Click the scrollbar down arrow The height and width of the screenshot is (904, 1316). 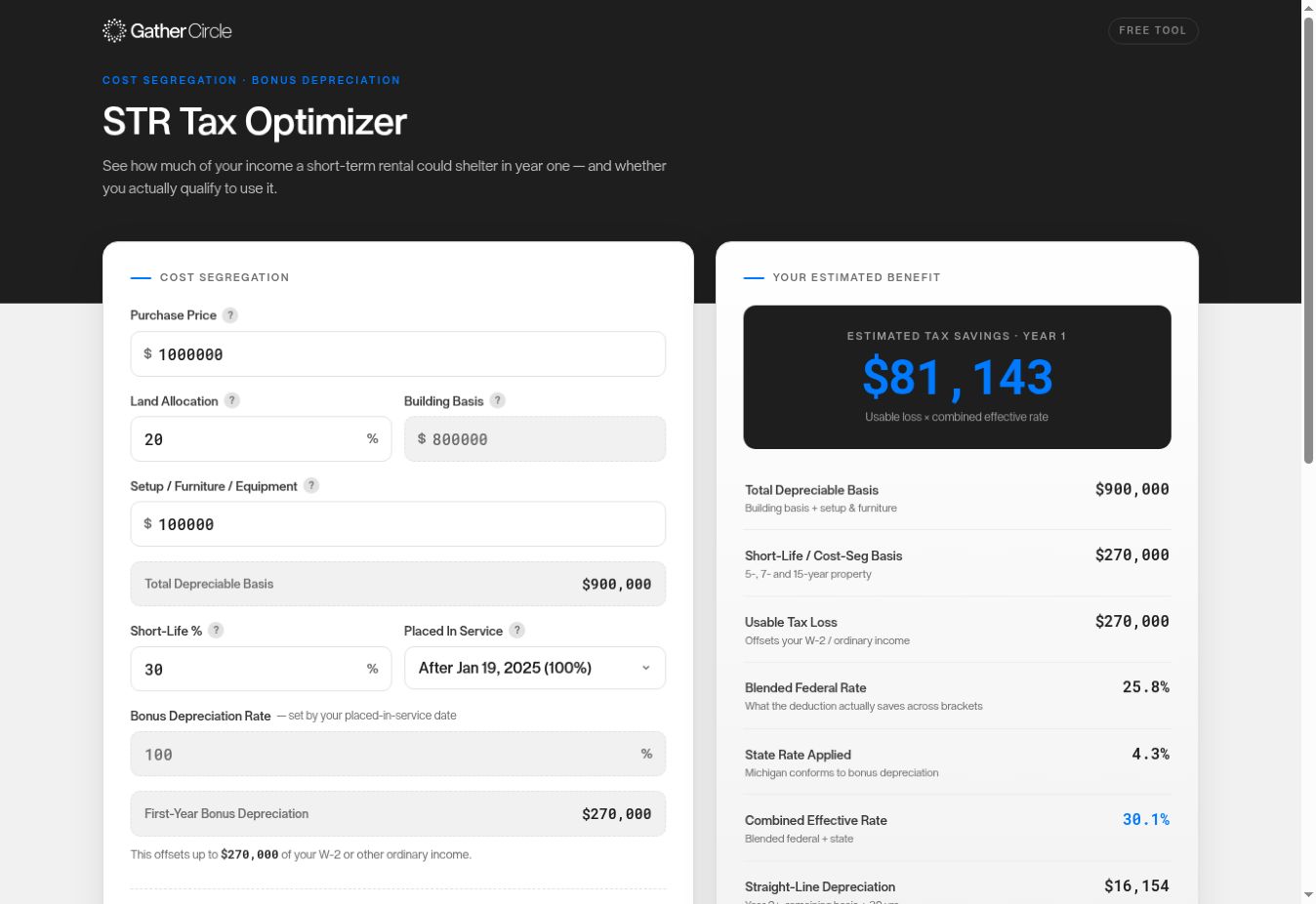(1309, 895)
